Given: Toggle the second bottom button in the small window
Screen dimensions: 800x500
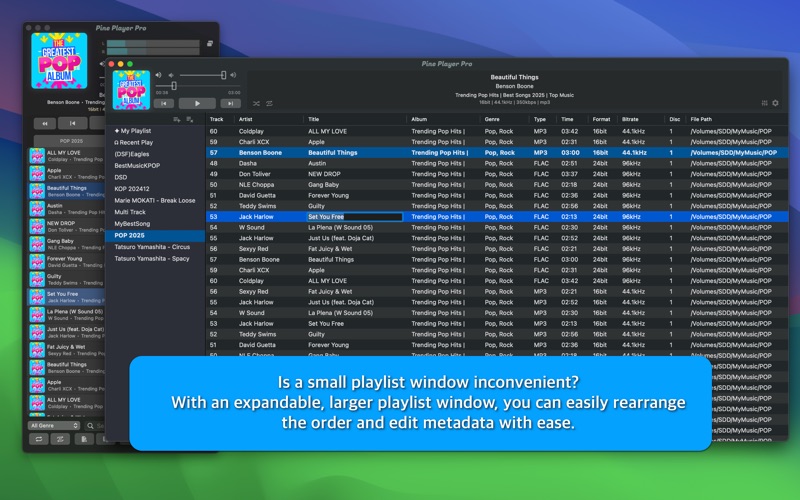Looking at the screenshot, I should point(60,439).
